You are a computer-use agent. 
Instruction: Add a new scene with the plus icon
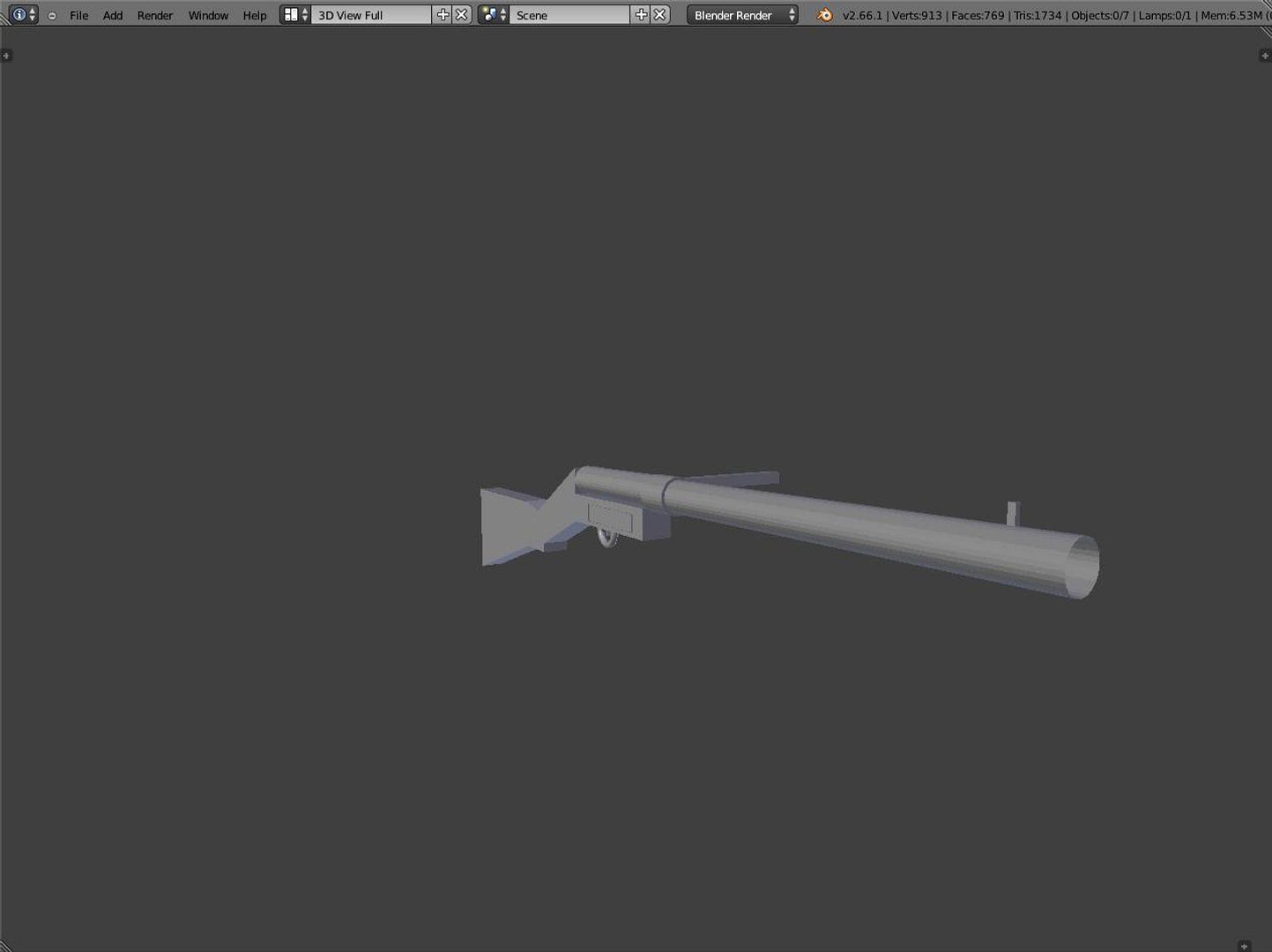pyautogui.click(x=641, y=15)
